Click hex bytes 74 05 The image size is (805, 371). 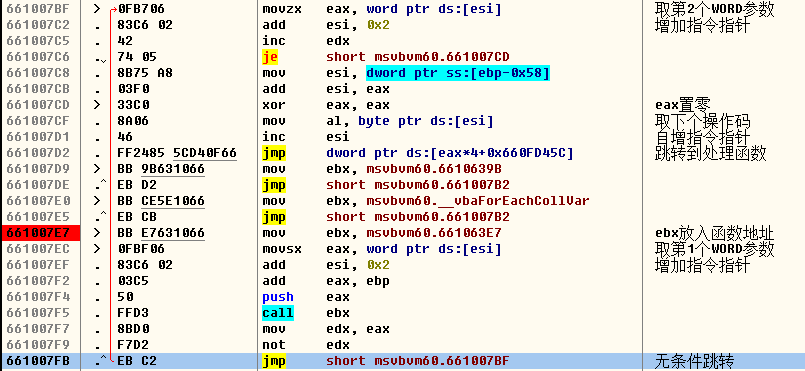pos(137,56)
